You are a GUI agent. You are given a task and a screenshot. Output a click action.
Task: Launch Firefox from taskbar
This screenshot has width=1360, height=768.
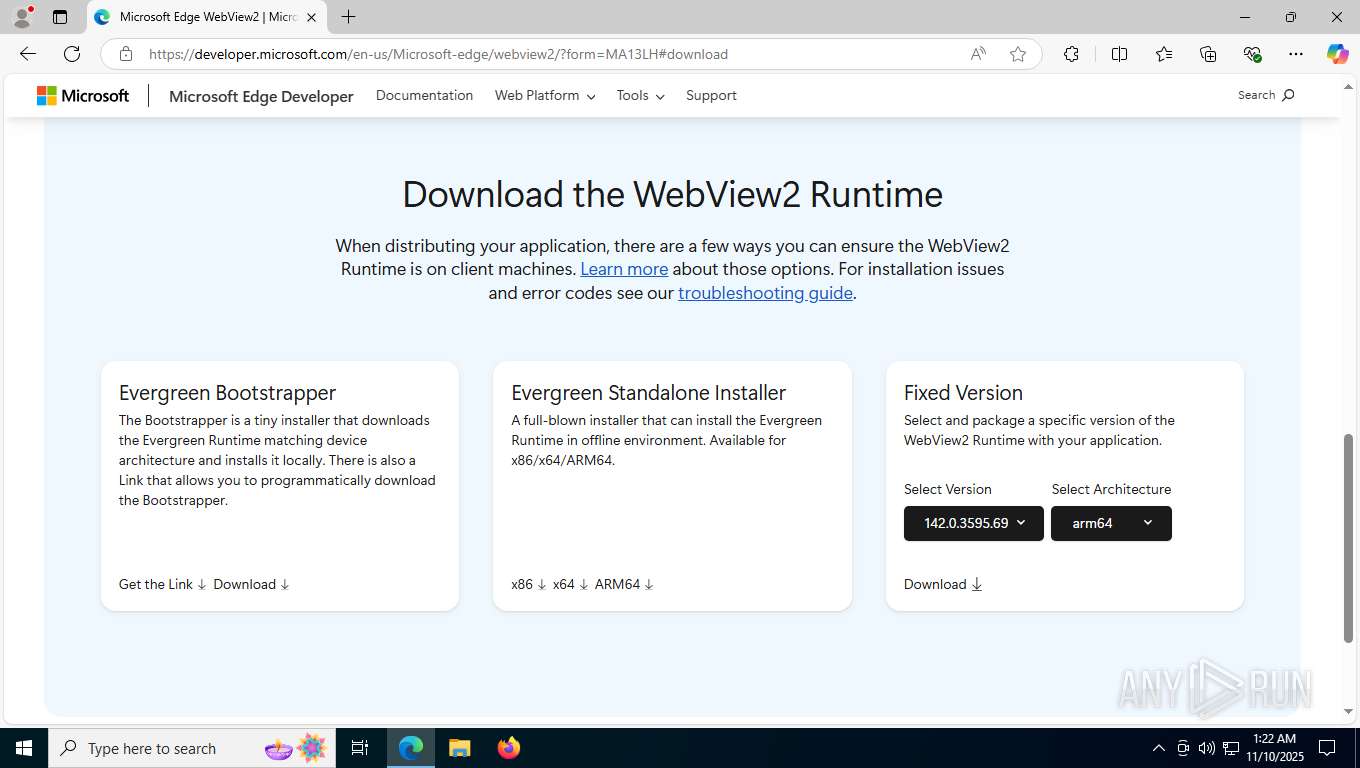pos(509,748)
